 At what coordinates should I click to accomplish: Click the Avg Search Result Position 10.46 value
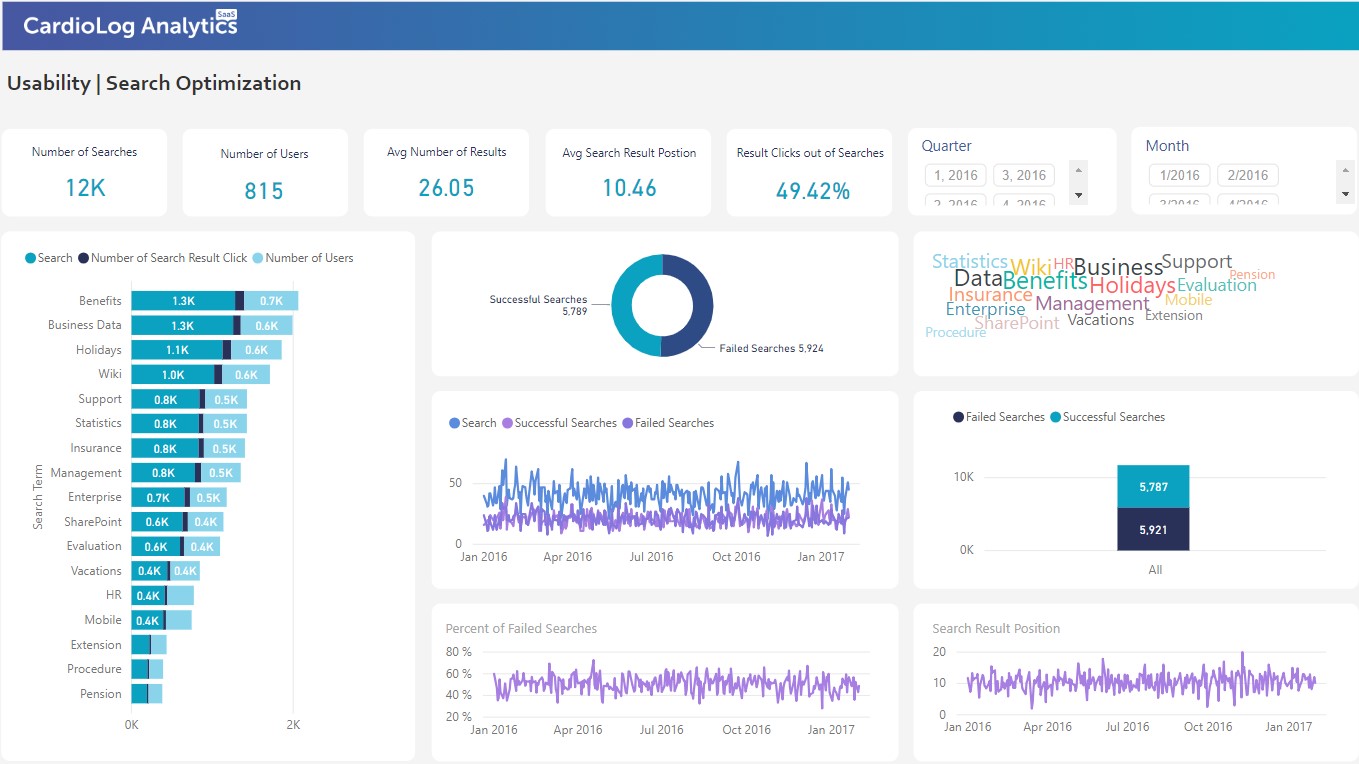(629, 188)
